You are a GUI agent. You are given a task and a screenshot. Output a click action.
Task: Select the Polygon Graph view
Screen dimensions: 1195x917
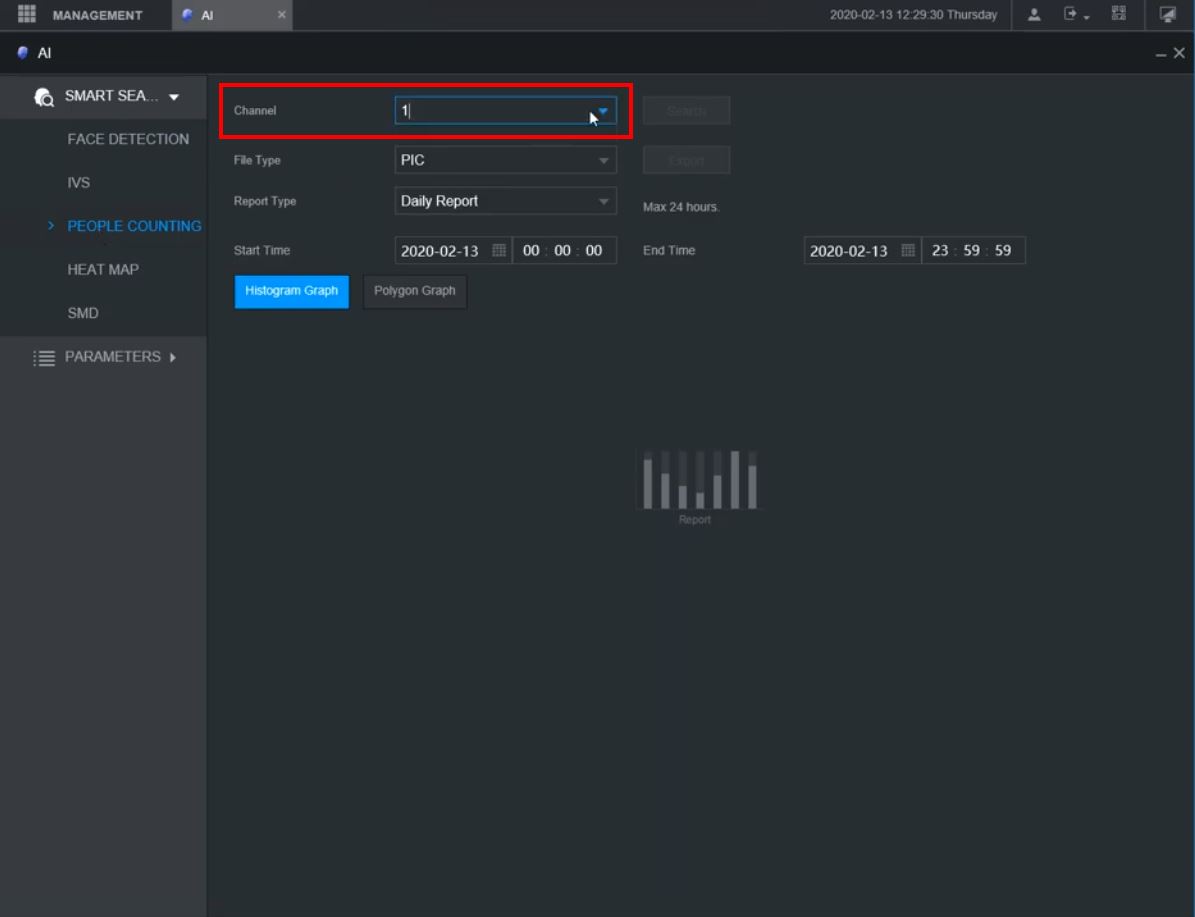(415, 291)
